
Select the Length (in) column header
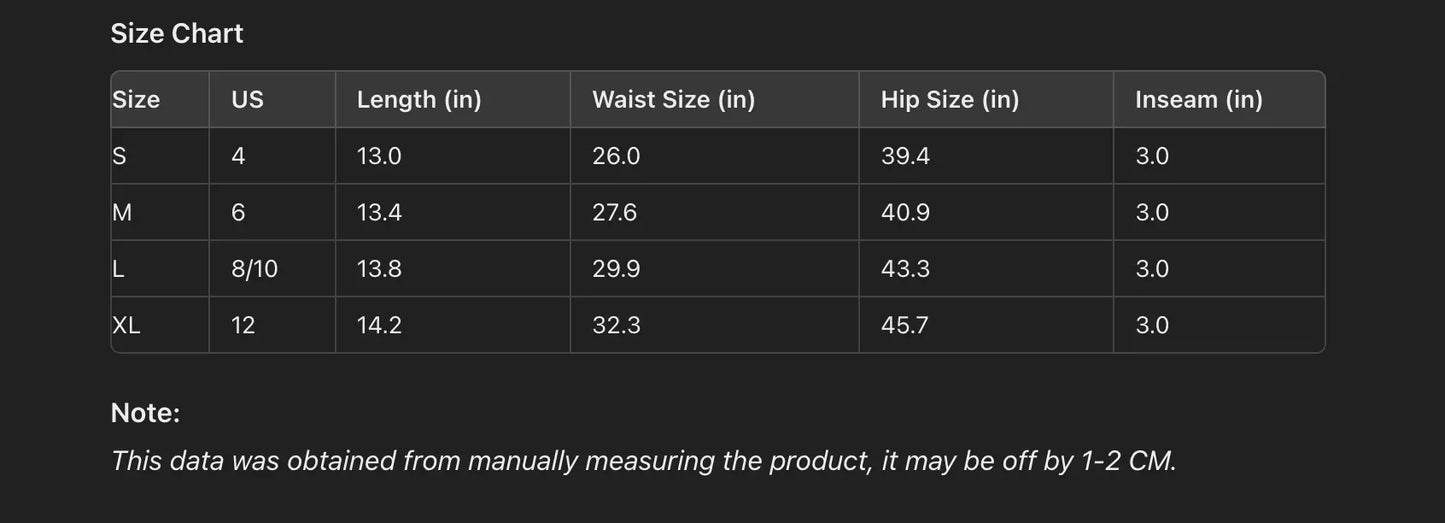tap(419, 100)
